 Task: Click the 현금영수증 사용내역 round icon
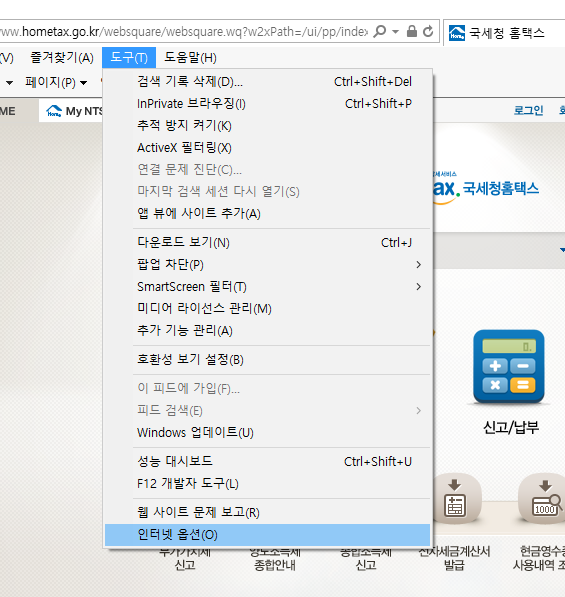pos(543,499)
